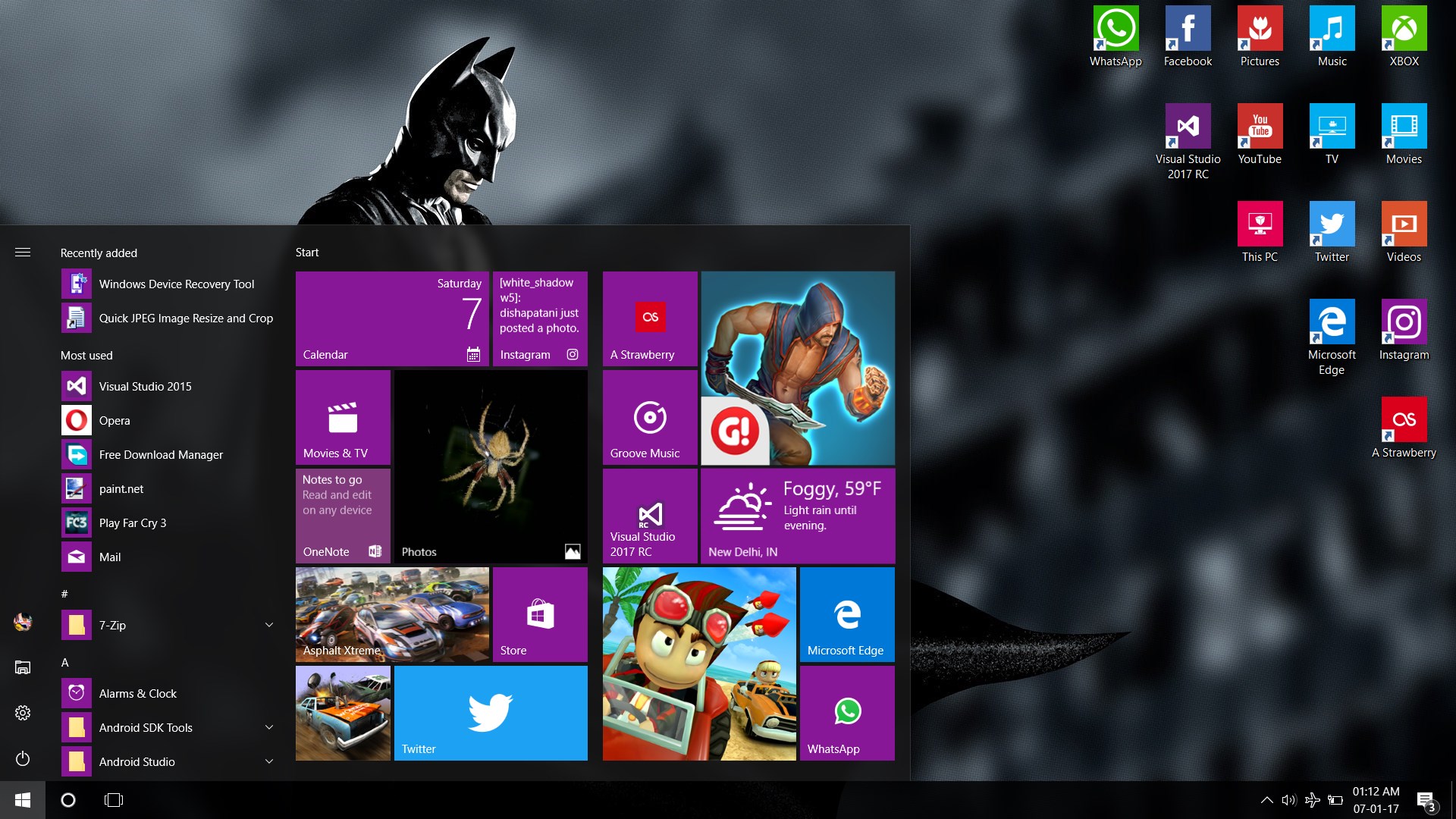Expand the 7-Zip app group

tap(269, 624)
